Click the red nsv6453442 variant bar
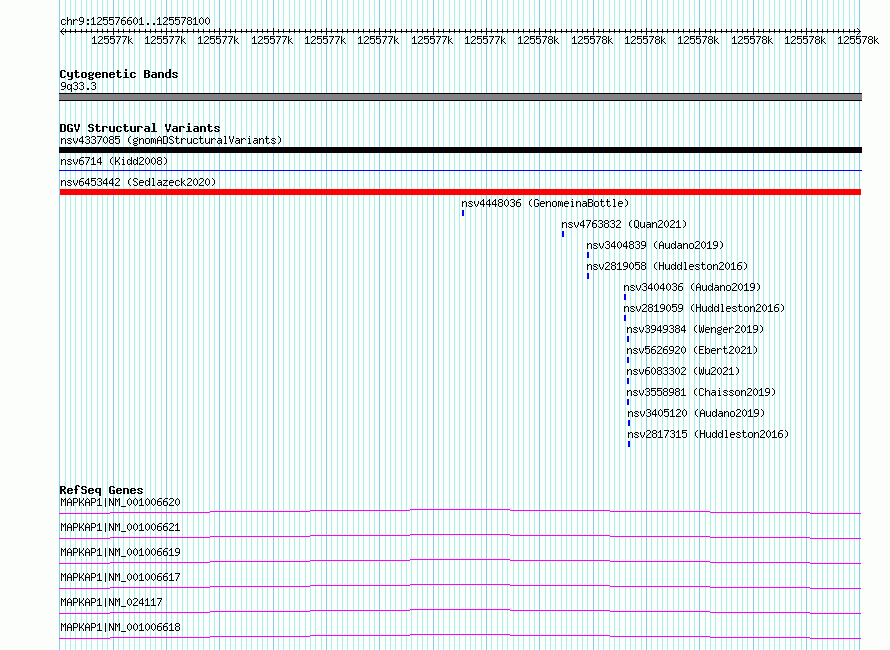 [x=460, y=192]
